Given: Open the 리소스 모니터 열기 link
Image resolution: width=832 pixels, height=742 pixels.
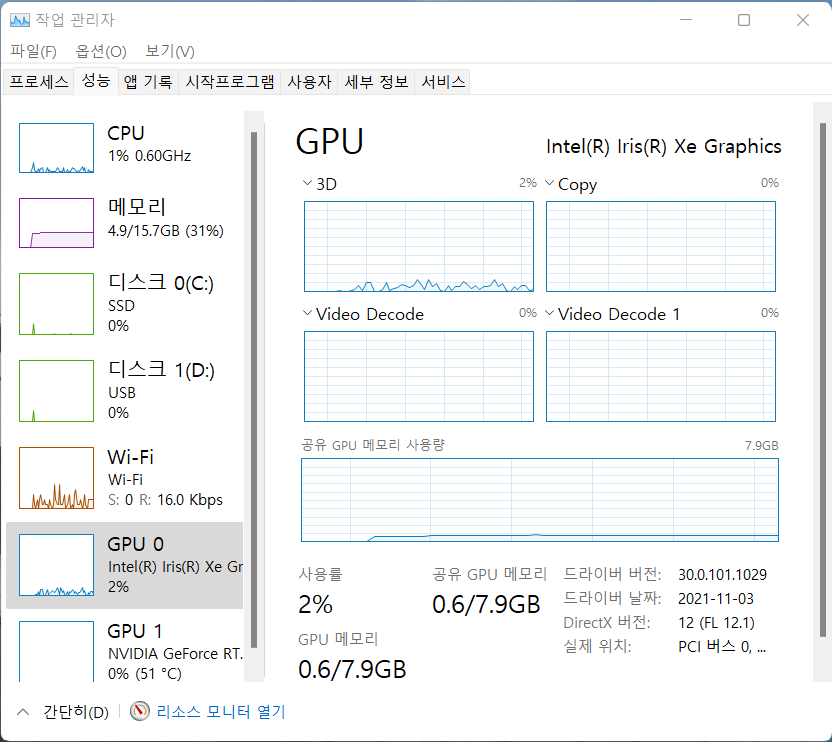Looking at the screenshot, I should 220,712.
